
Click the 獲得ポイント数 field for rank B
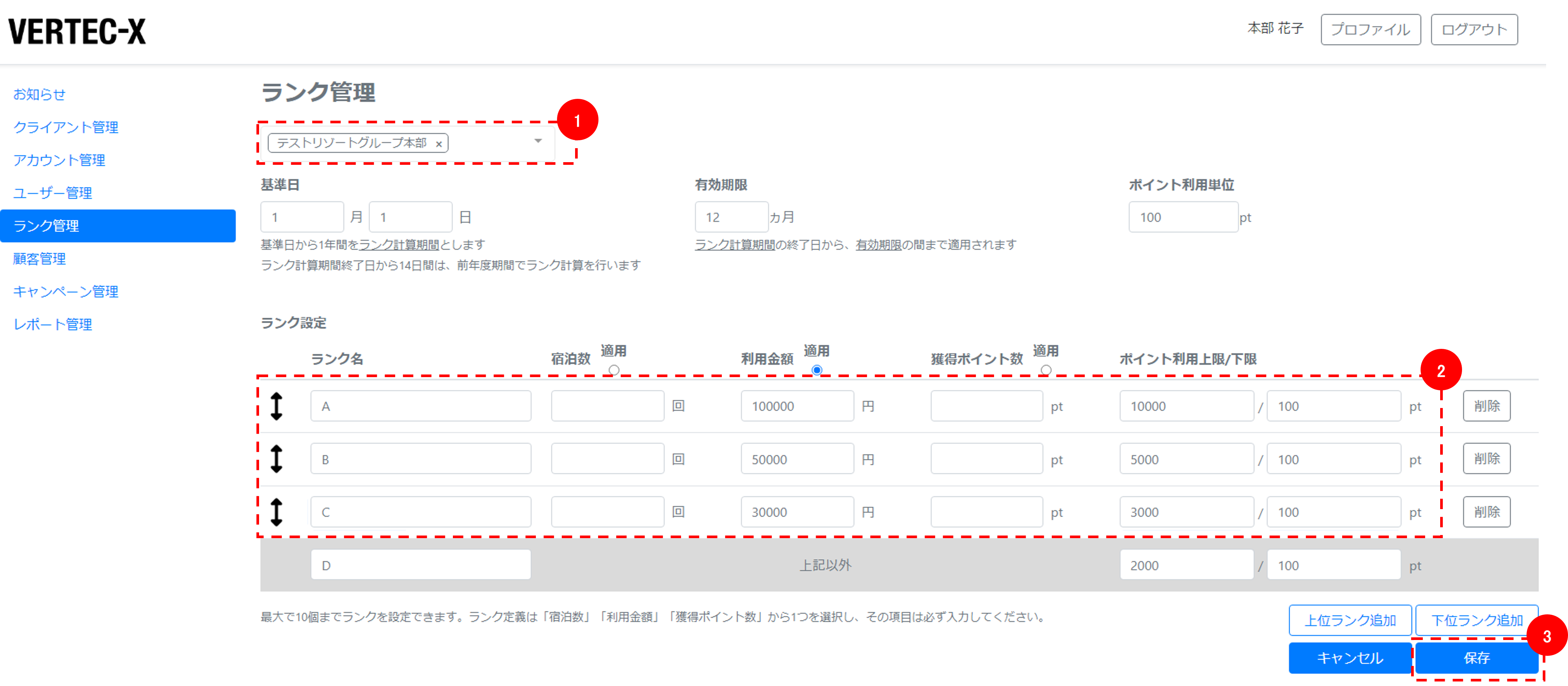987,459
